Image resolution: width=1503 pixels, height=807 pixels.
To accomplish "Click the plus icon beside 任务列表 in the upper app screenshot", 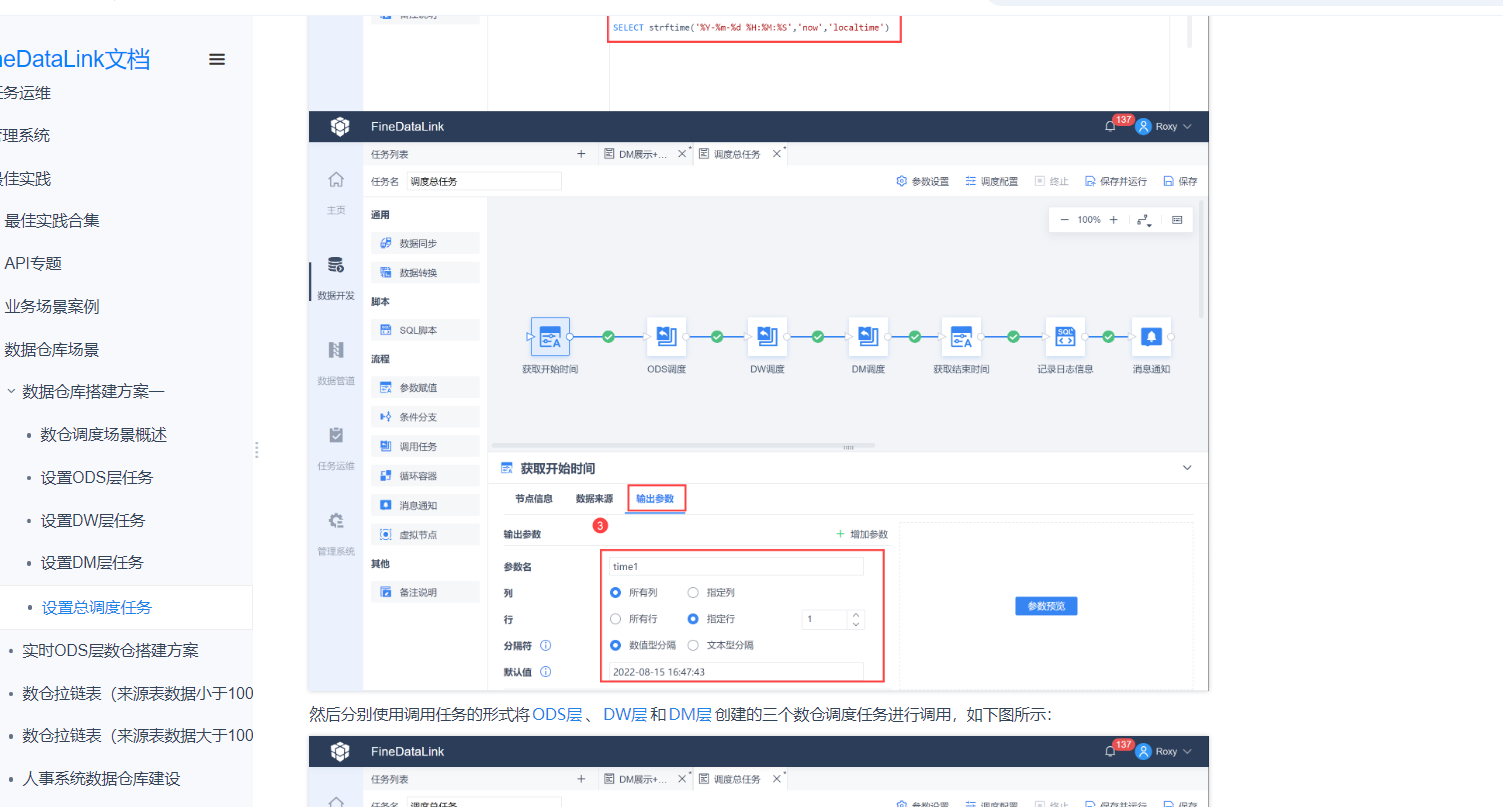I will [x=581, y=154].
